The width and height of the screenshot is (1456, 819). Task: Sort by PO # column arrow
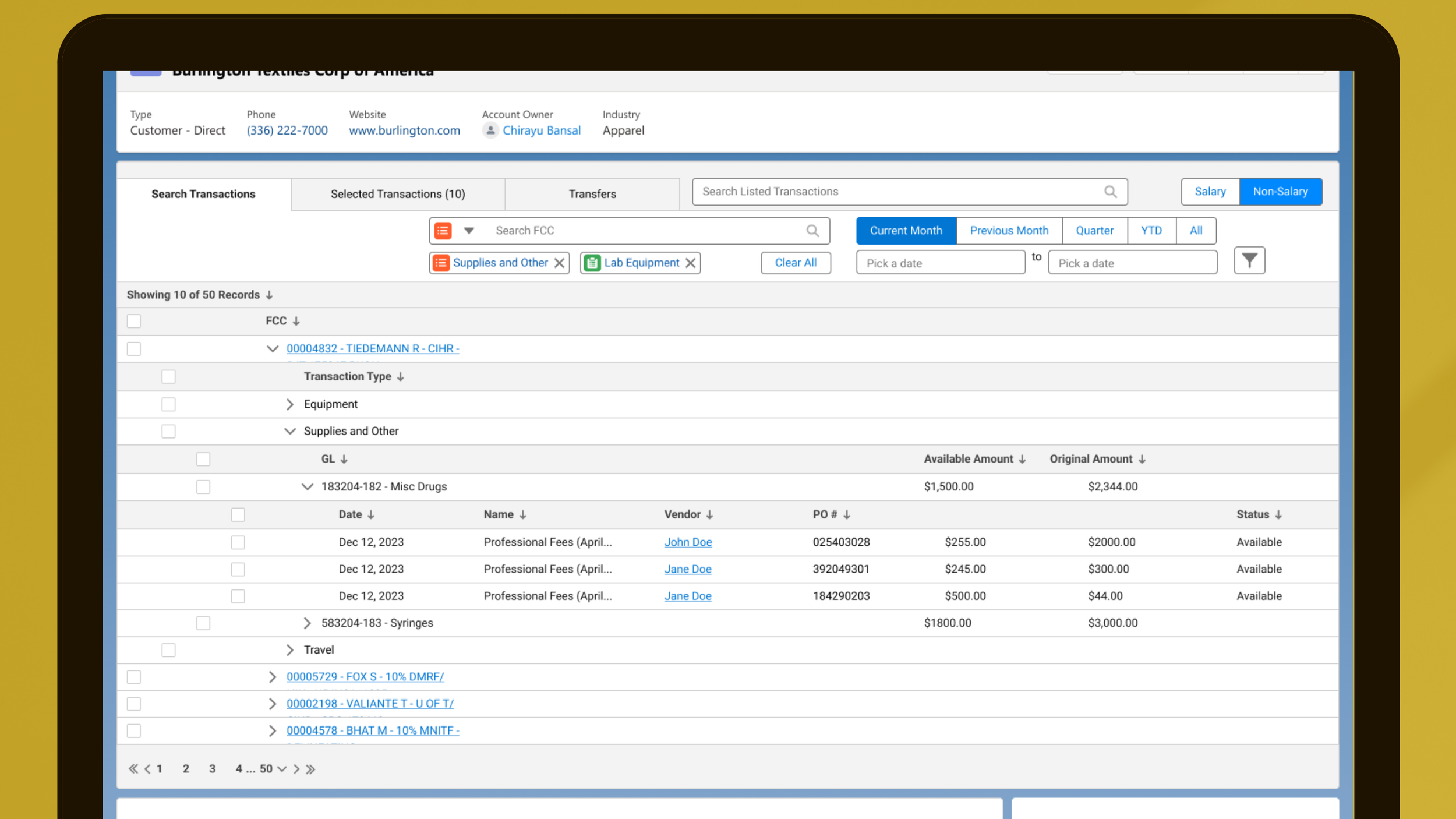[846, 515]
